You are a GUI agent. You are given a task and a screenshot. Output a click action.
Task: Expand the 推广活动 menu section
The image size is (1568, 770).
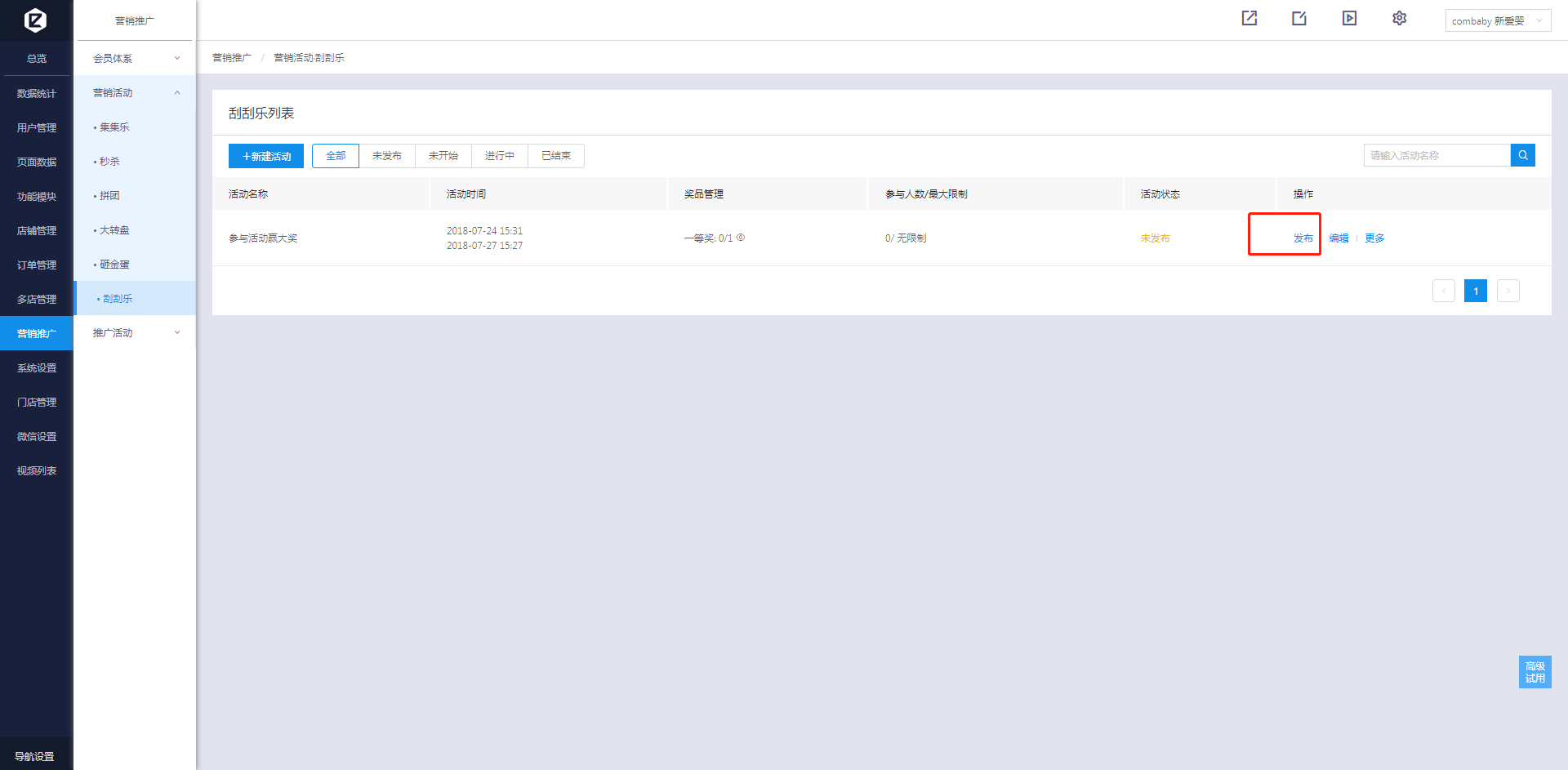click(x=135, y=332)
